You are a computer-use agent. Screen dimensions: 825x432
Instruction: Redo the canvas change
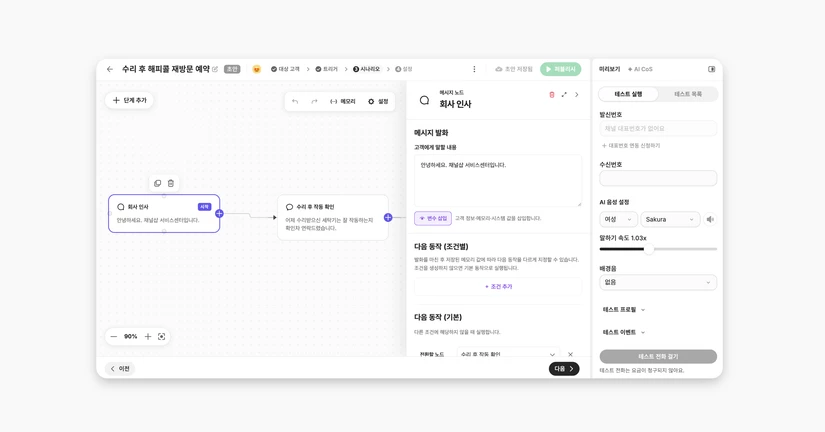(314, 102)
